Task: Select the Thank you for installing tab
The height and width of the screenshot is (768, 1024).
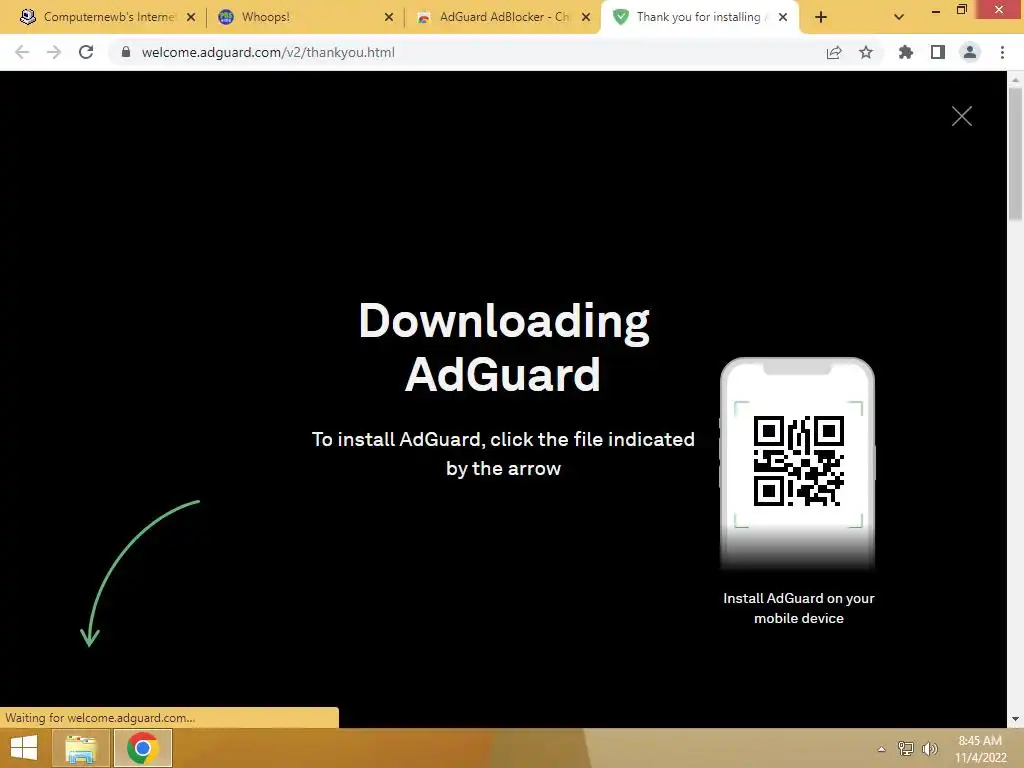Action: point(697,17)
